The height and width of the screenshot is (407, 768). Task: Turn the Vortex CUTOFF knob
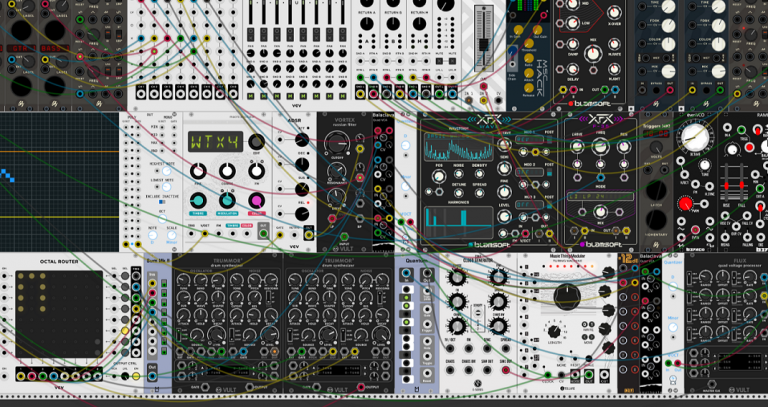click(336, 145)
